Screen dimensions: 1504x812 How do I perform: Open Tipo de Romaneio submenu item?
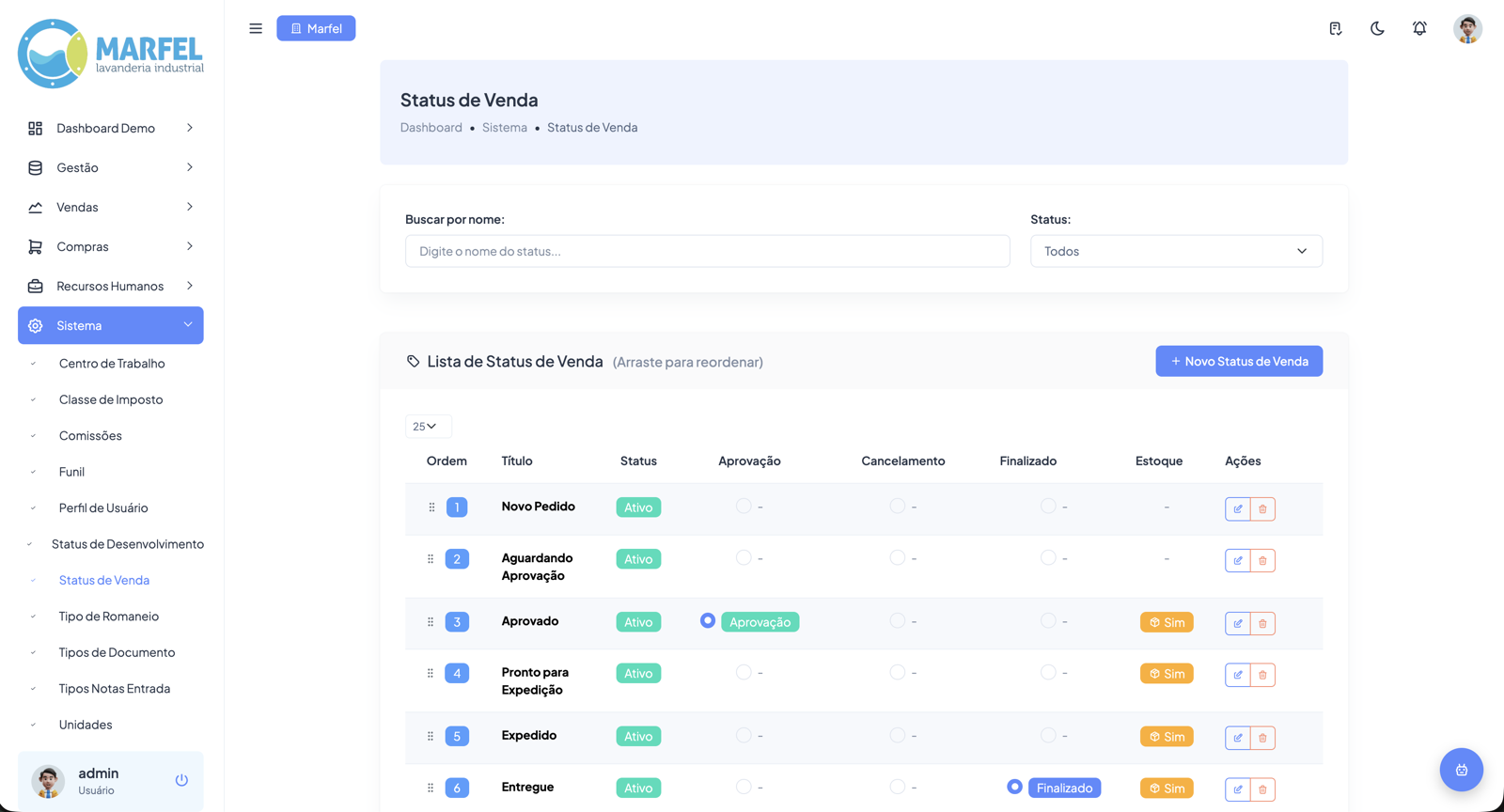108,617
